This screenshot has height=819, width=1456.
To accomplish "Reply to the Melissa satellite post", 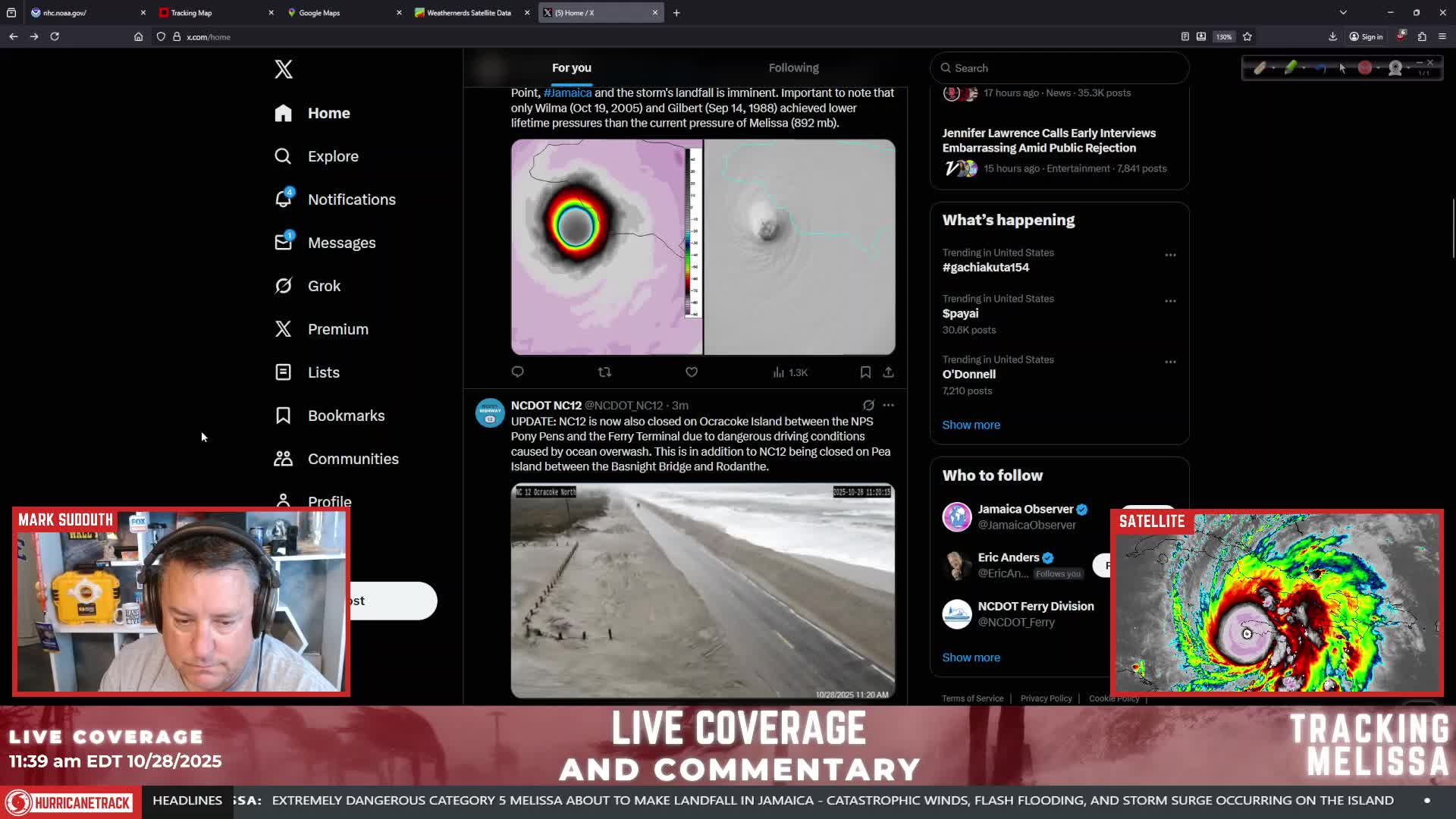I will click(x=518, y=372).
